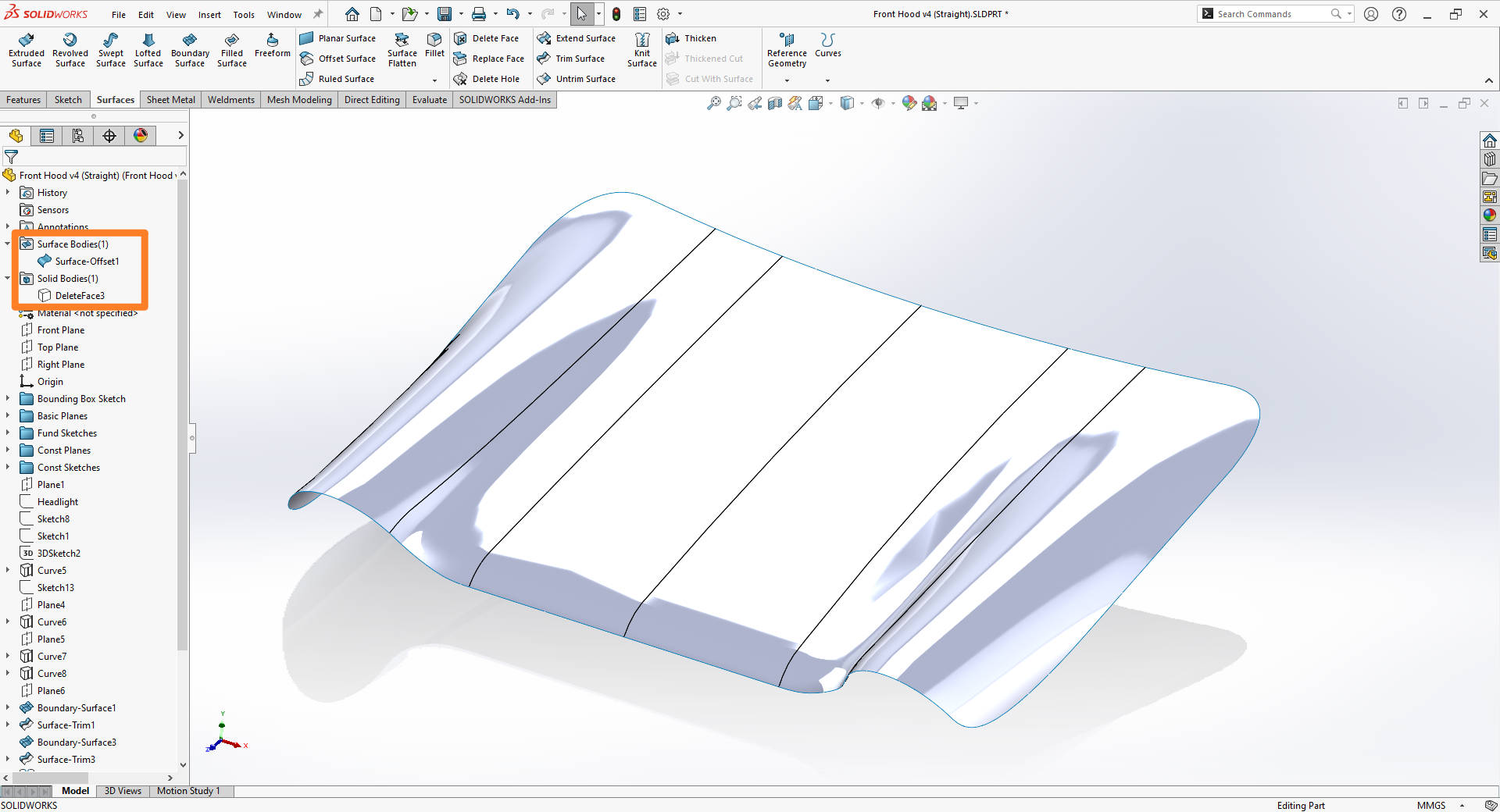The width and height of the screenshot is (1500, 812).
Task: Expand the History tree node
Action: coord(8,192)
